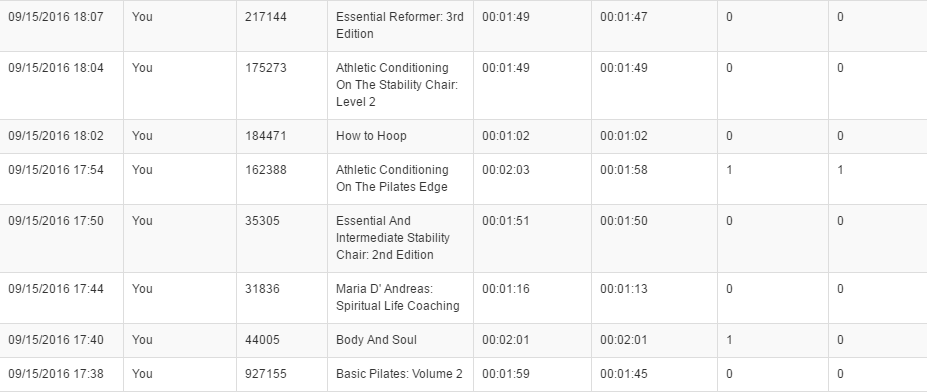Click Maria D' Andreas: Spiritual Life Coaching
Image resolution: width=927 pixels, height=392 pixels.
click(398, 297)
